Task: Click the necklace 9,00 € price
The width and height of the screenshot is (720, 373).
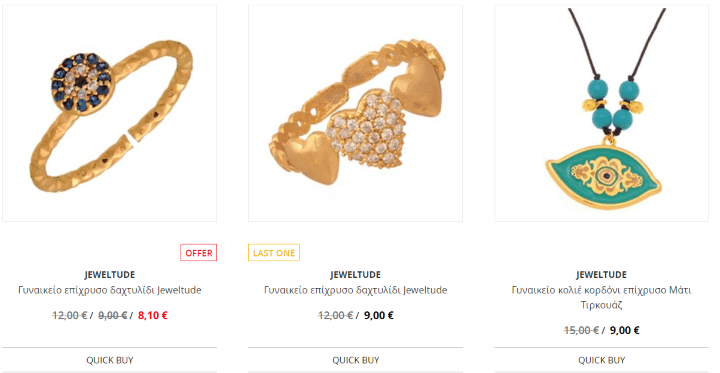Action: (624, 330)
